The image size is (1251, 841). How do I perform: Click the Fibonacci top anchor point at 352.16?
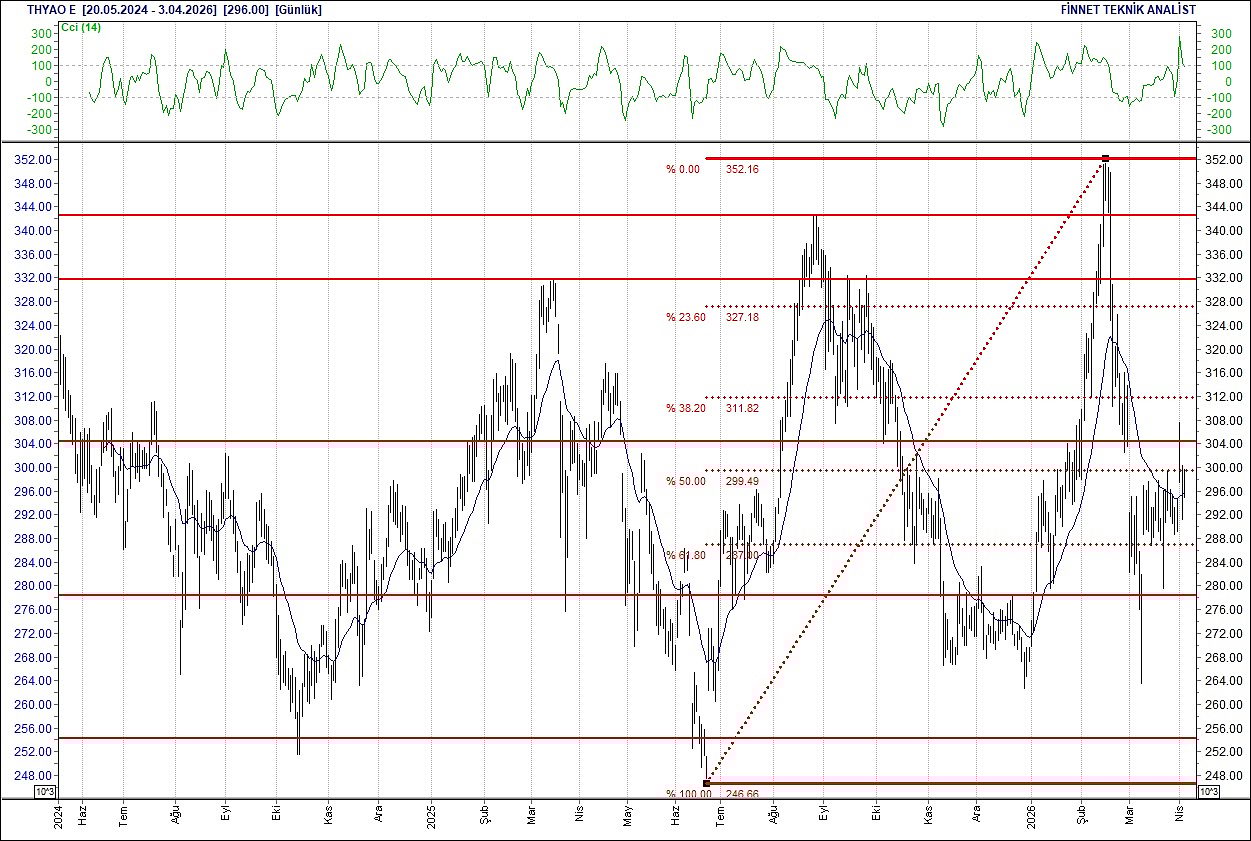pos(1105,158)
